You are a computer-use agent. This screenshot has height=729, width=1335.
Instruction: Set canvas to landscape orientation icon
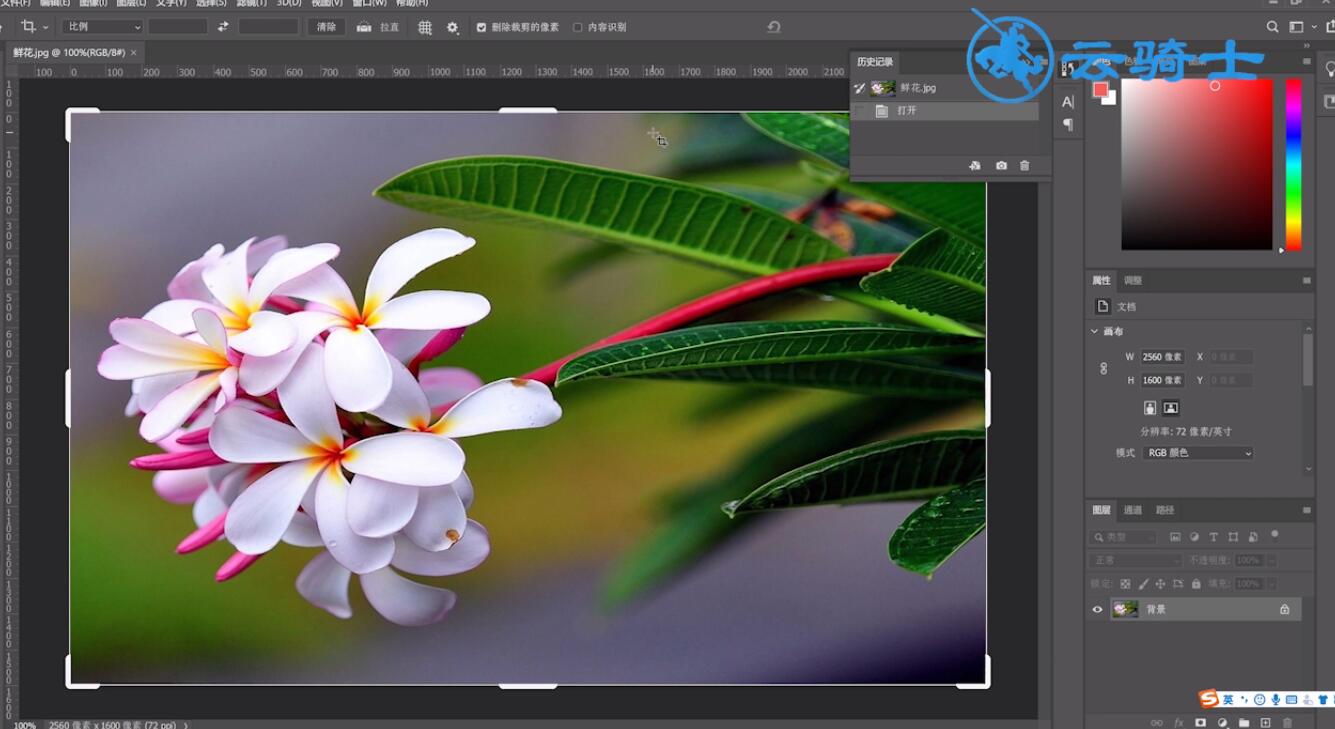coord(1171,408)
